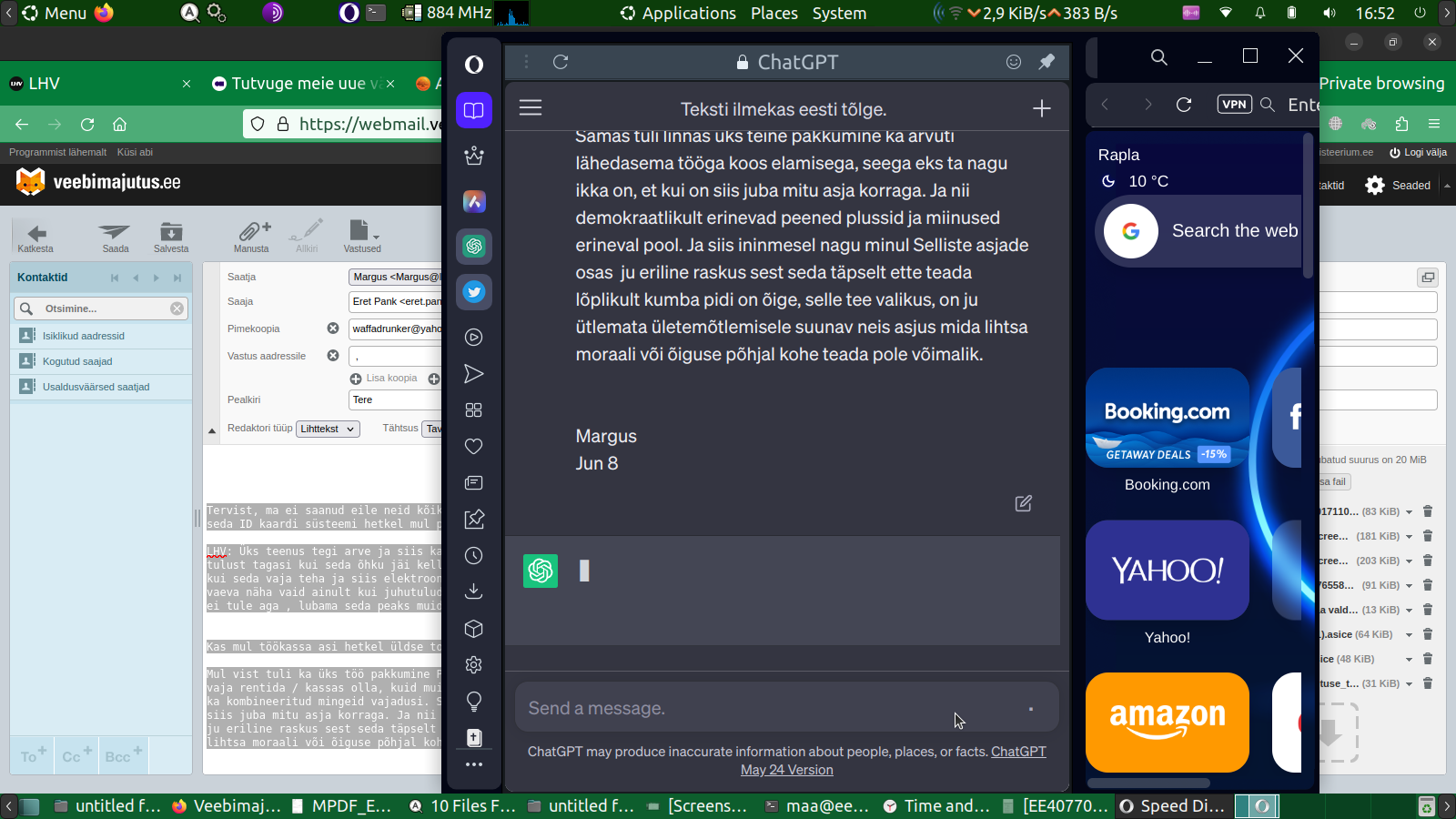Expand options for the 181 KiB attachment

(x=1409, y=537)
